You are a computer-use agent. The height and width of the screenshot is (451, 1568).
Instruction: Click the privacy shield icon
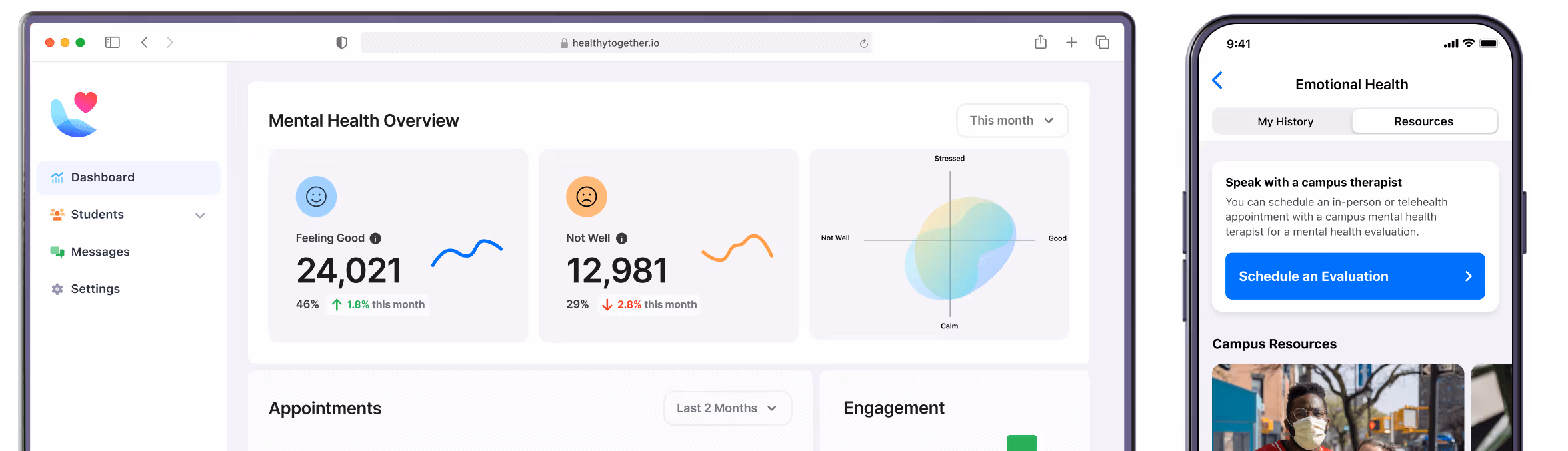[341, 43]
